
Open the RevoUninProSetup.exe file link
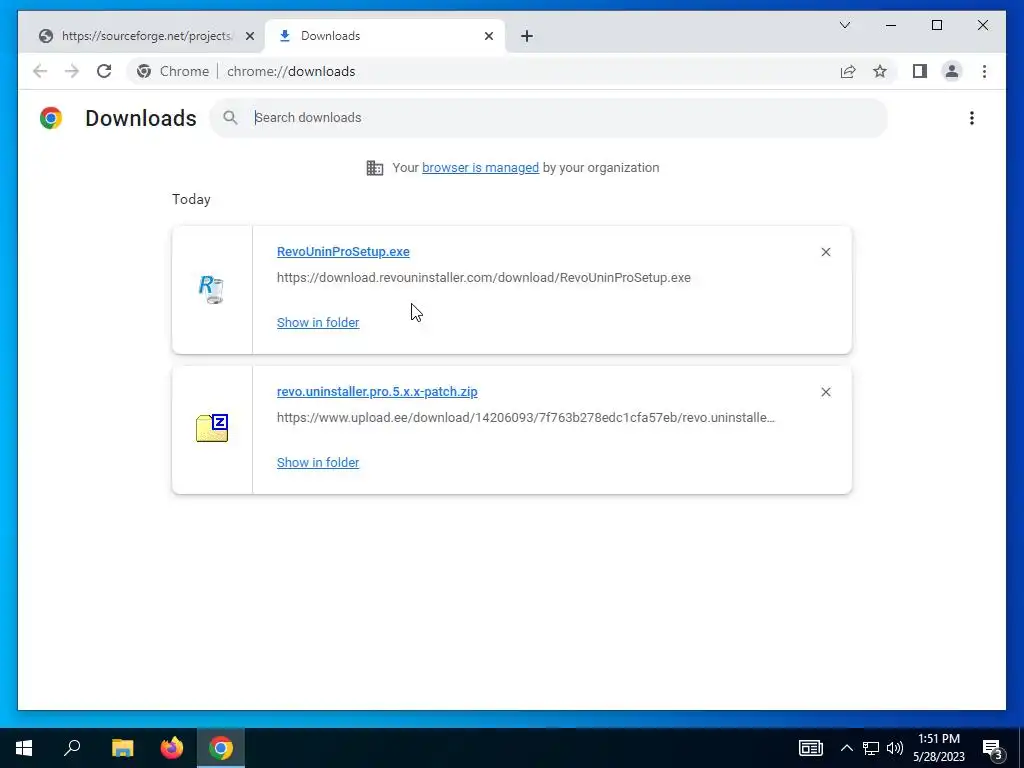343,252
